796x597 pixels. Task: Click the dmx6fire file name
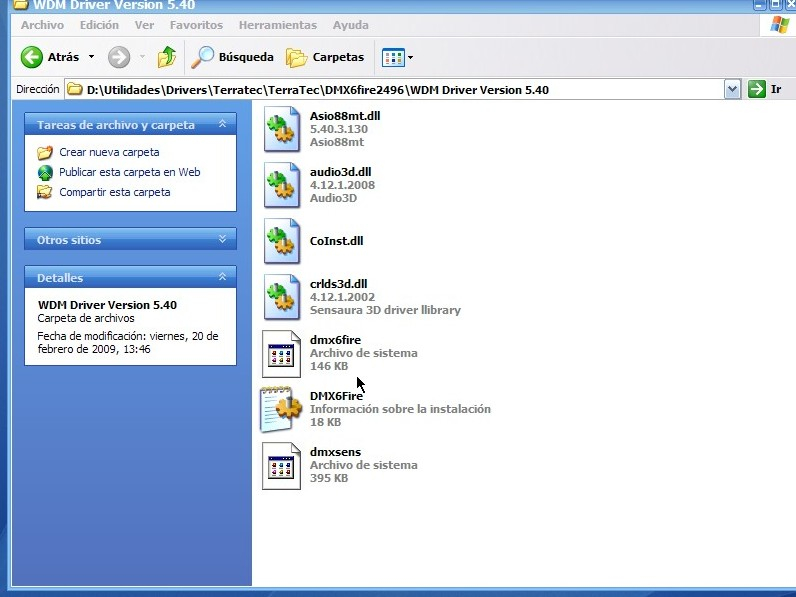(x=335, y=340)
